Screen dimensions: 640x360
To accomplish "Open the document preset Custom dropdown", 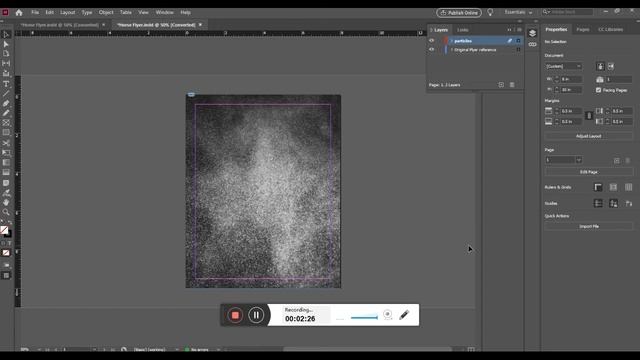I will coord(564,66).
